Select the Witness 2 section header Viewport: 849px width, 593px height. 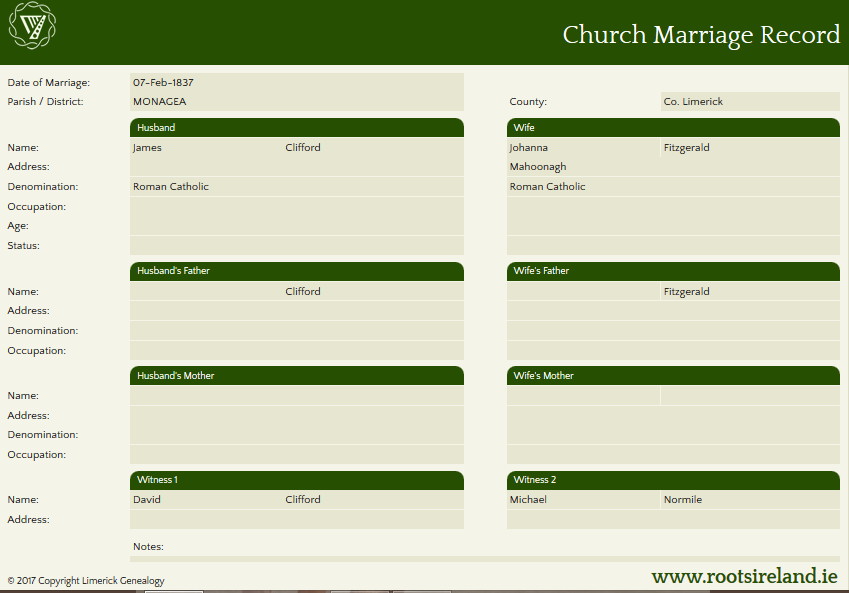coord(673,480)
